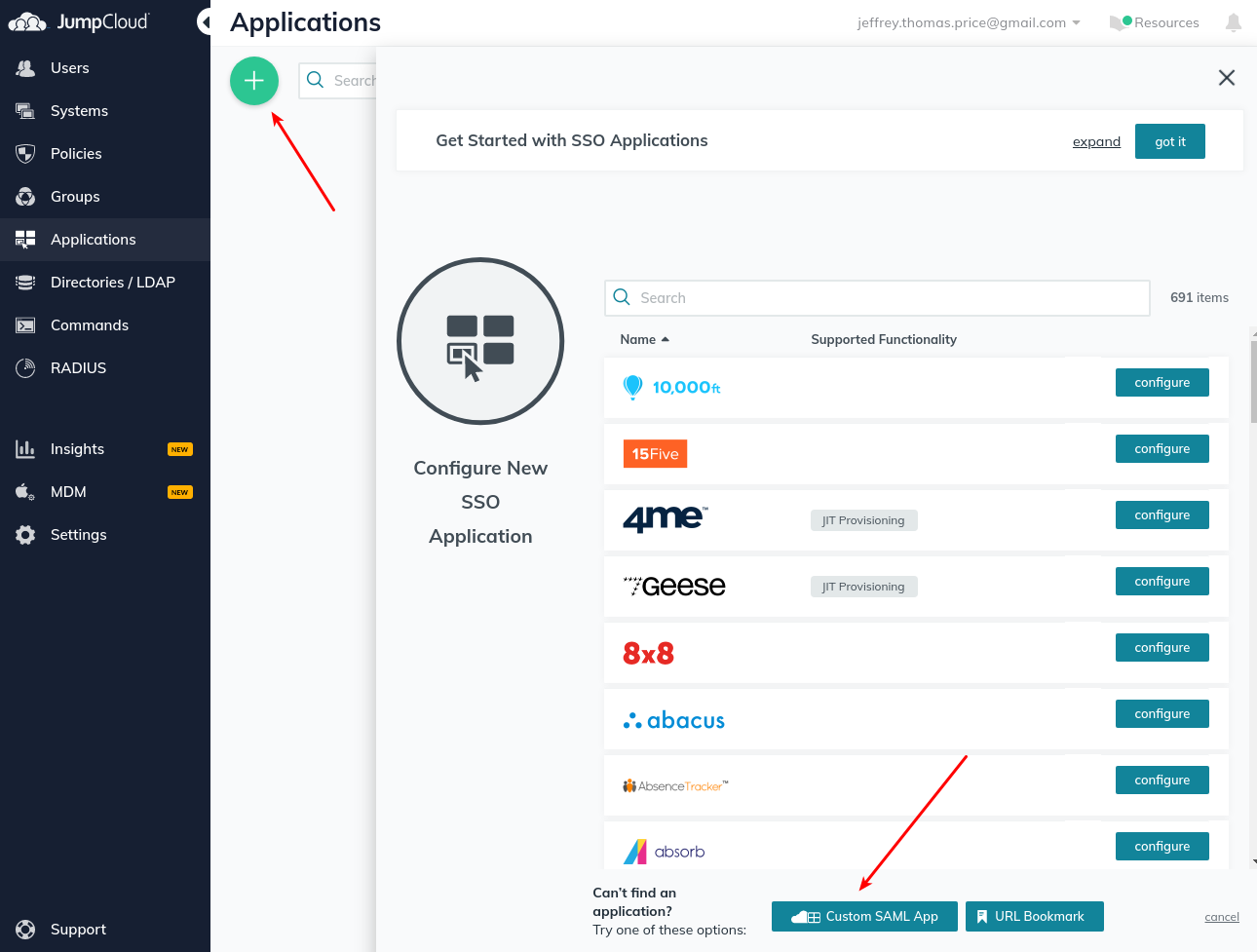This screenshot has width=1257, height=952.
Task: Navigate to Users menu item
Action: point(69,68)
